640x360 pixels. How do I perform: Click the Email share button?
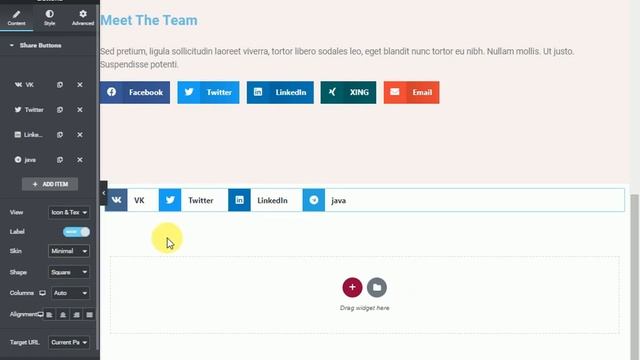411,92
